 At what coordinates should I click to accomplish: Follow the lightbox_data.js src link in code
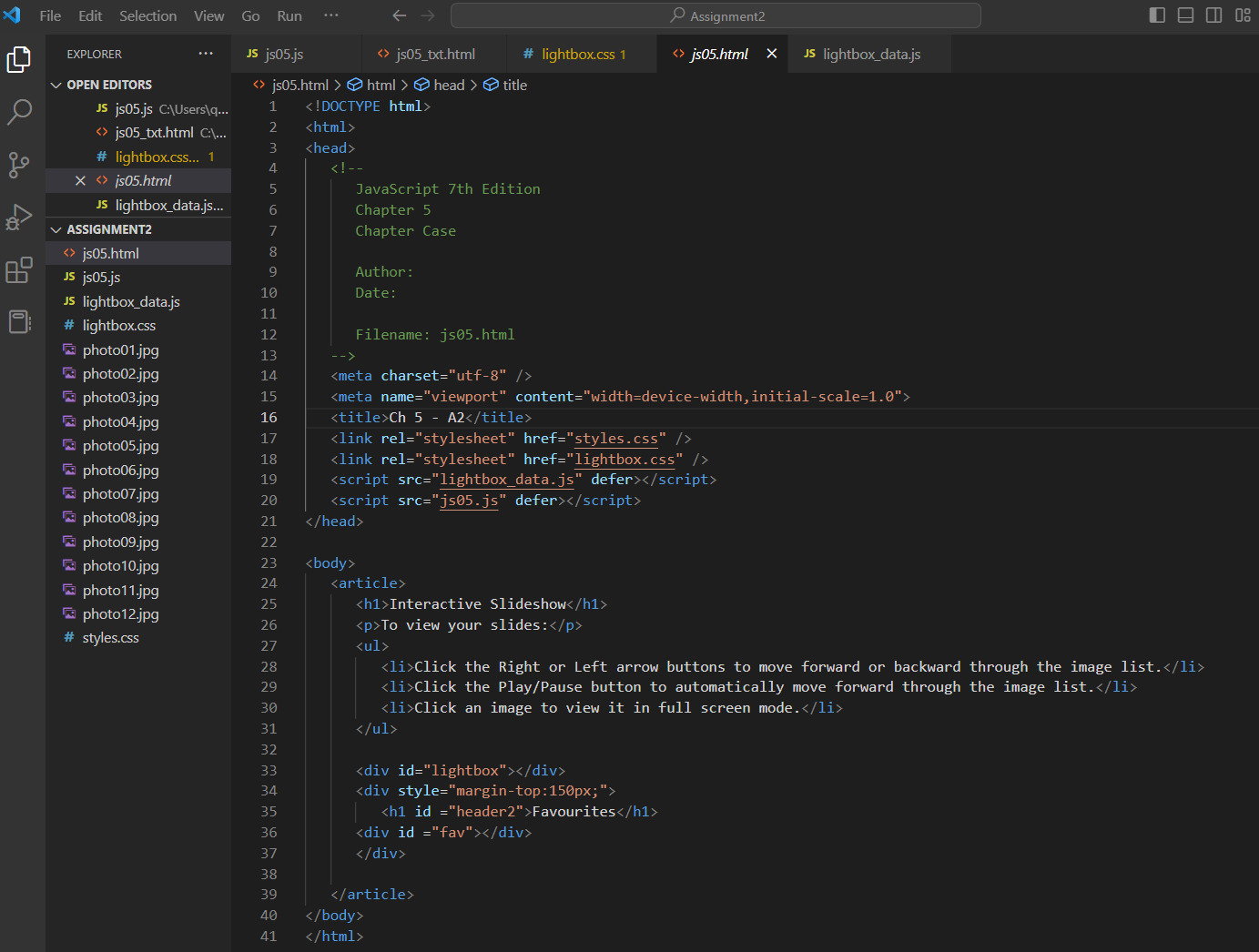[x=507, y=480]
